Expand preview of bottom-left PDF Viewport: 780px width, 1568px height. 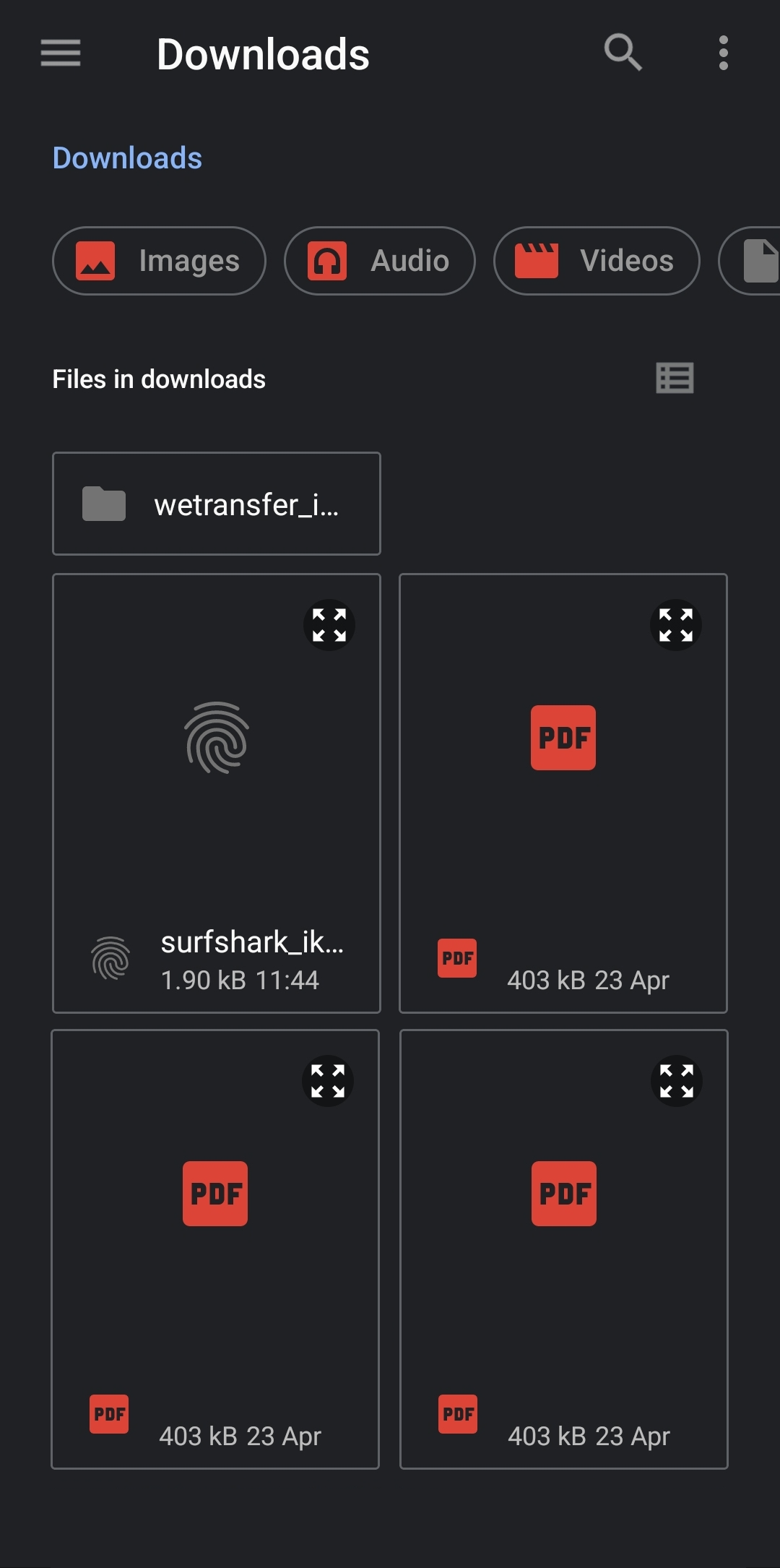[328, 1081]
